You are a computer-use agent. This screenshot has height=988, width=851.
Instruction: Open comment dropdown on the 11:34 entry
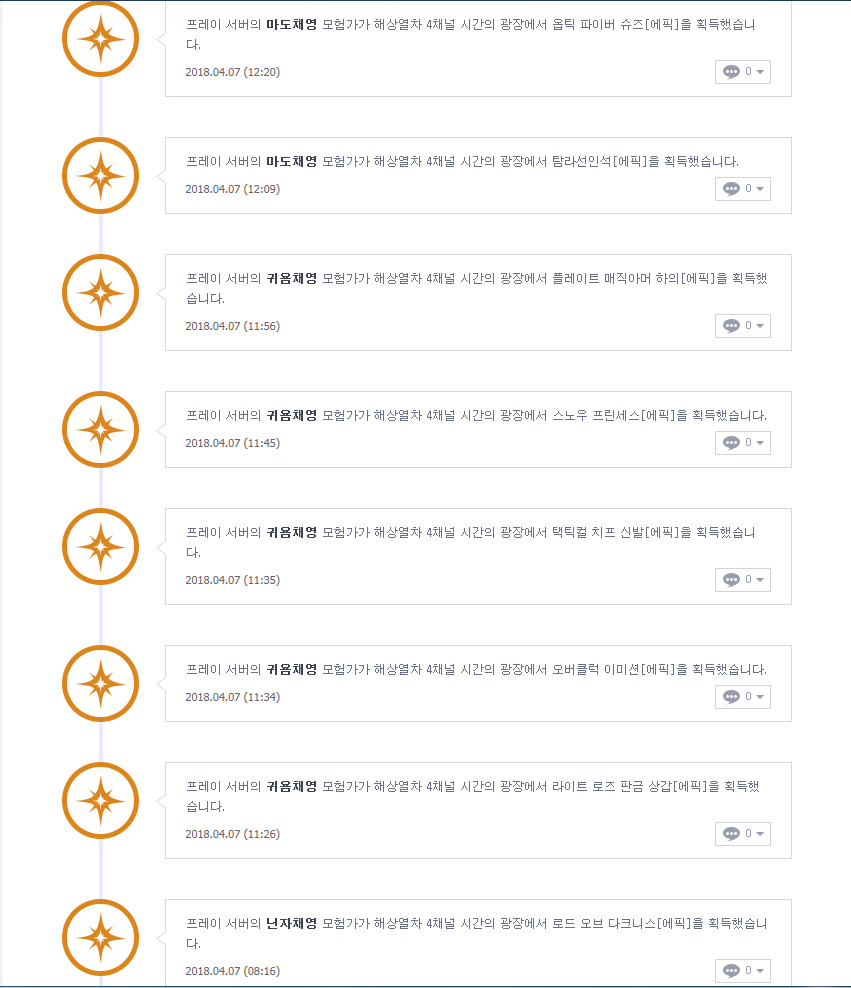click(x=743, y=697)
